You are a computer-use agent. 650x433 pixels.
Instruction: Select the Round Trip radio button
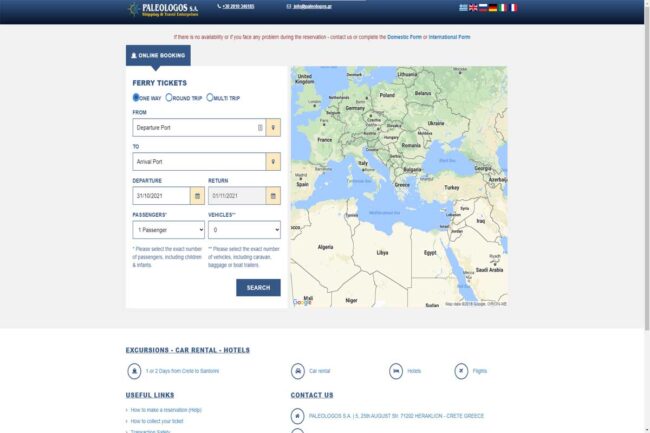(170, 98)
